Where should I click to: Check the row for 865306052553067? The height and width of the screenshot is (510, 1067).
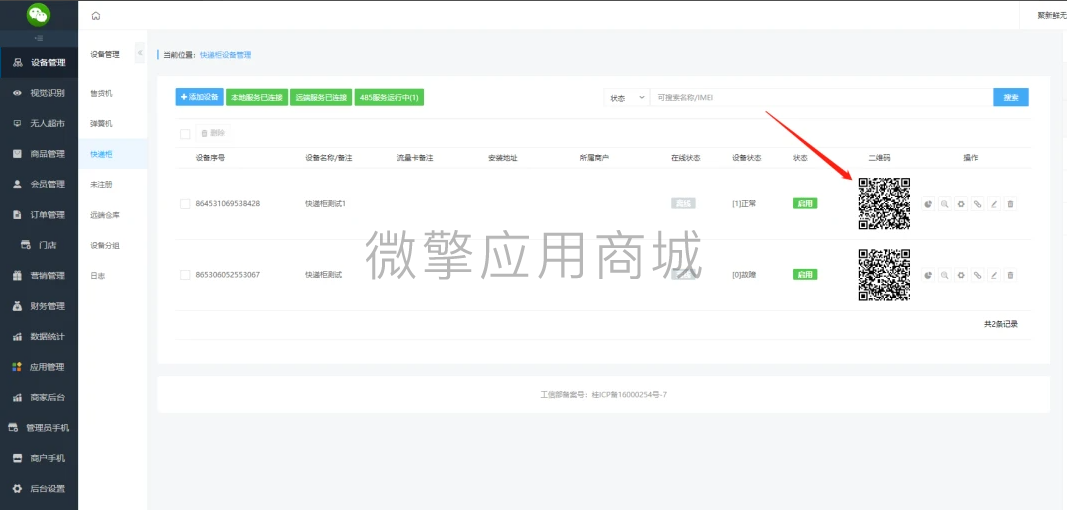tap(185, 274)
